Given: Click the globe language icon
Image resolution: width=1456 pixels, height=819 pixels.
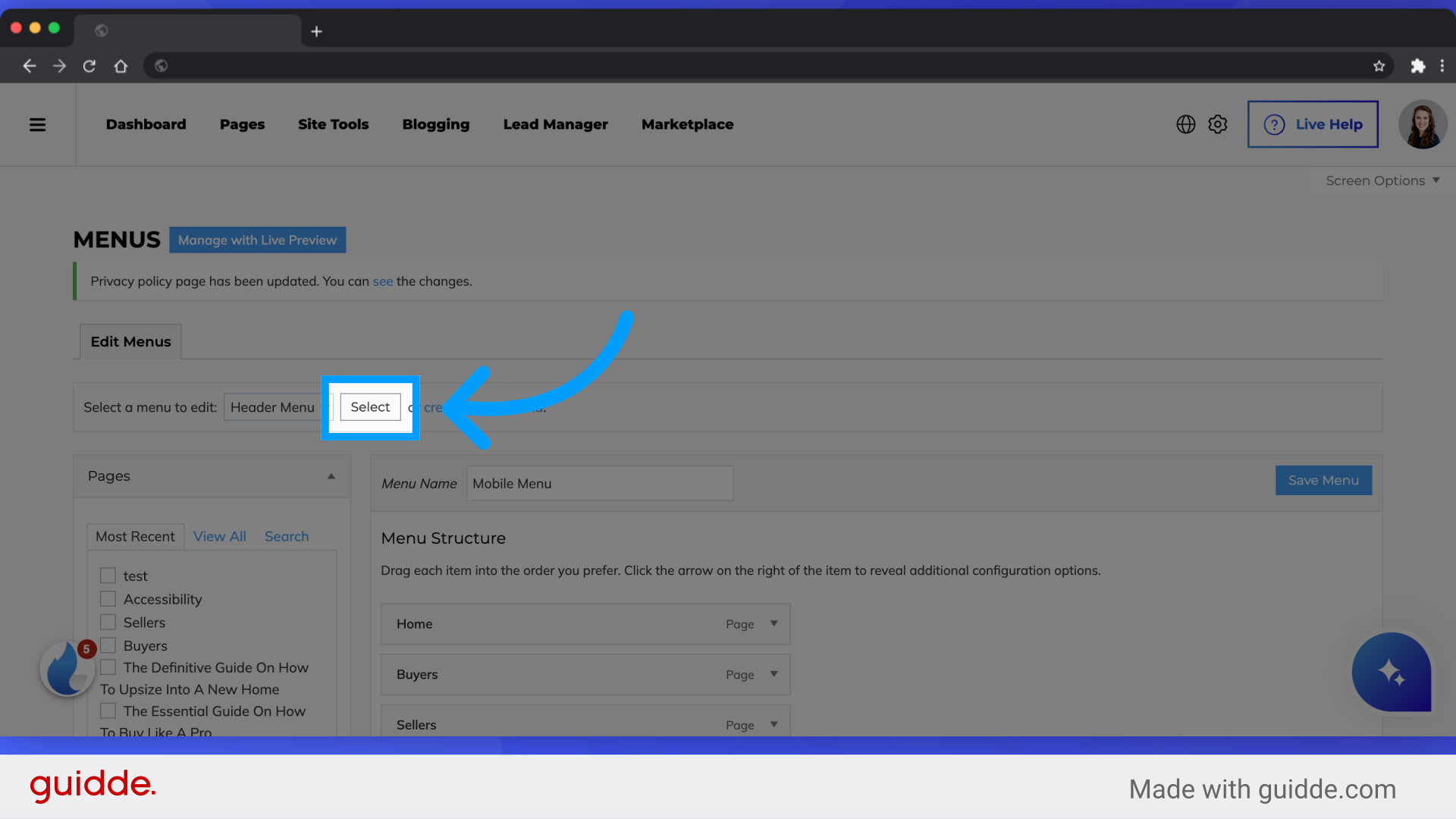Looking at the screenshot, I should 1185,124.
